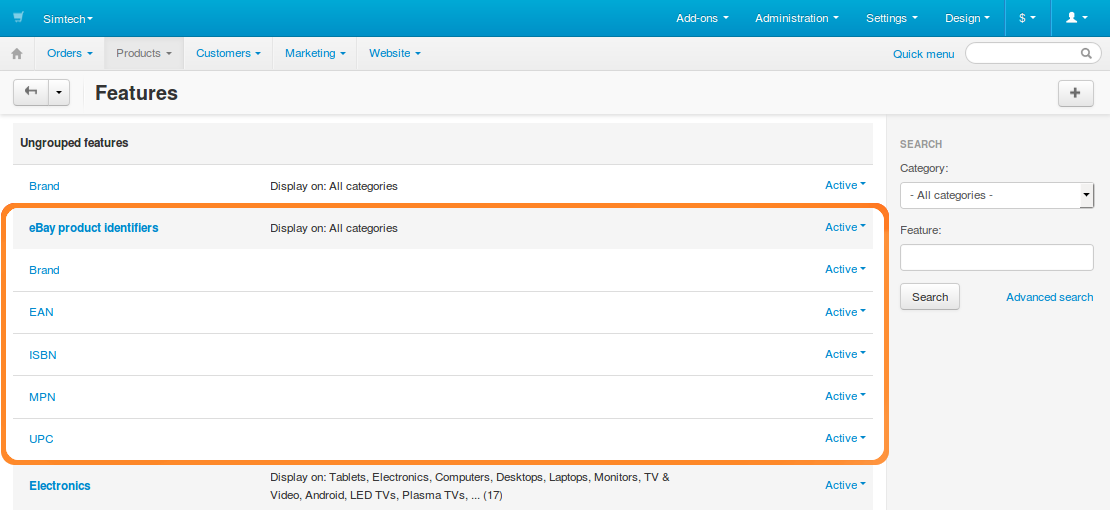
Task: Open the Add-ons menu
Action: 702,18
